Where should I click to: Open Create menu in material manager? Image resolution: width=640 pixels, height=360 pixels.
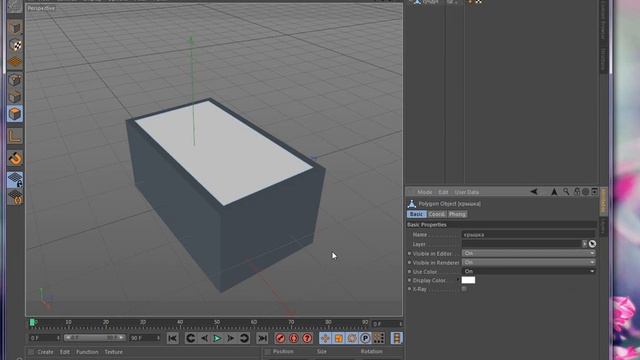pos(45,352)
